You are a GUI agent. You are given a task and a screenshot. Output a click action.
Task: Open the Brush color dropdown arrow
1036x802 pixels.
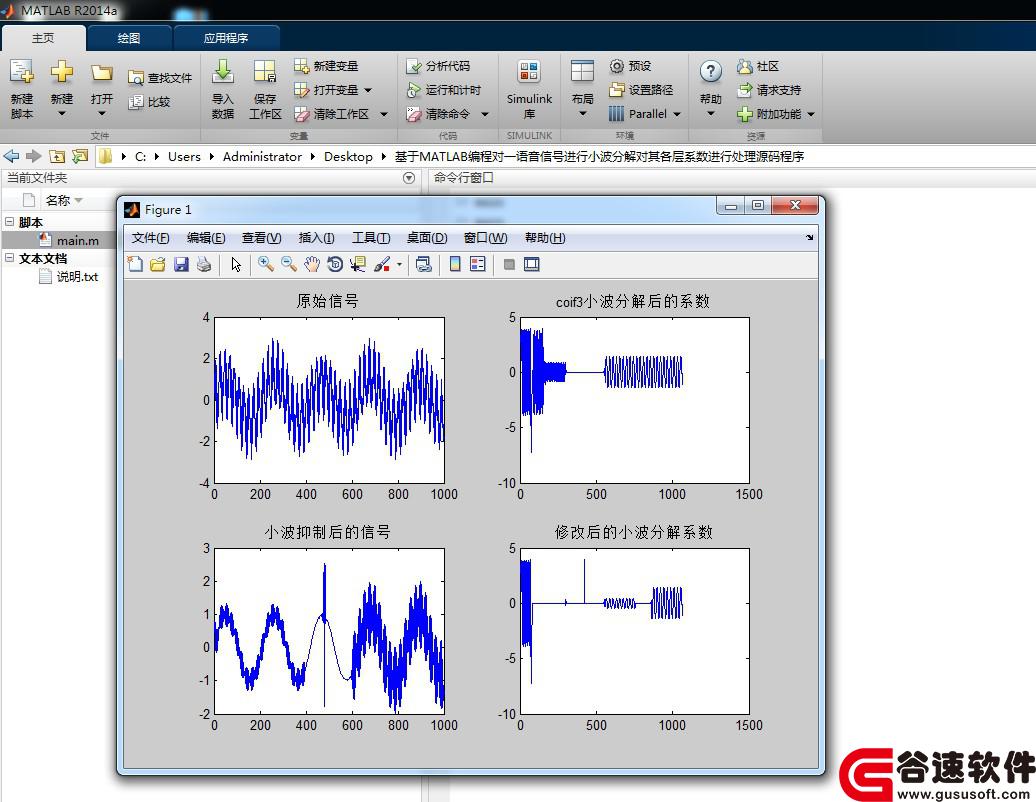(x=399, y=265)
